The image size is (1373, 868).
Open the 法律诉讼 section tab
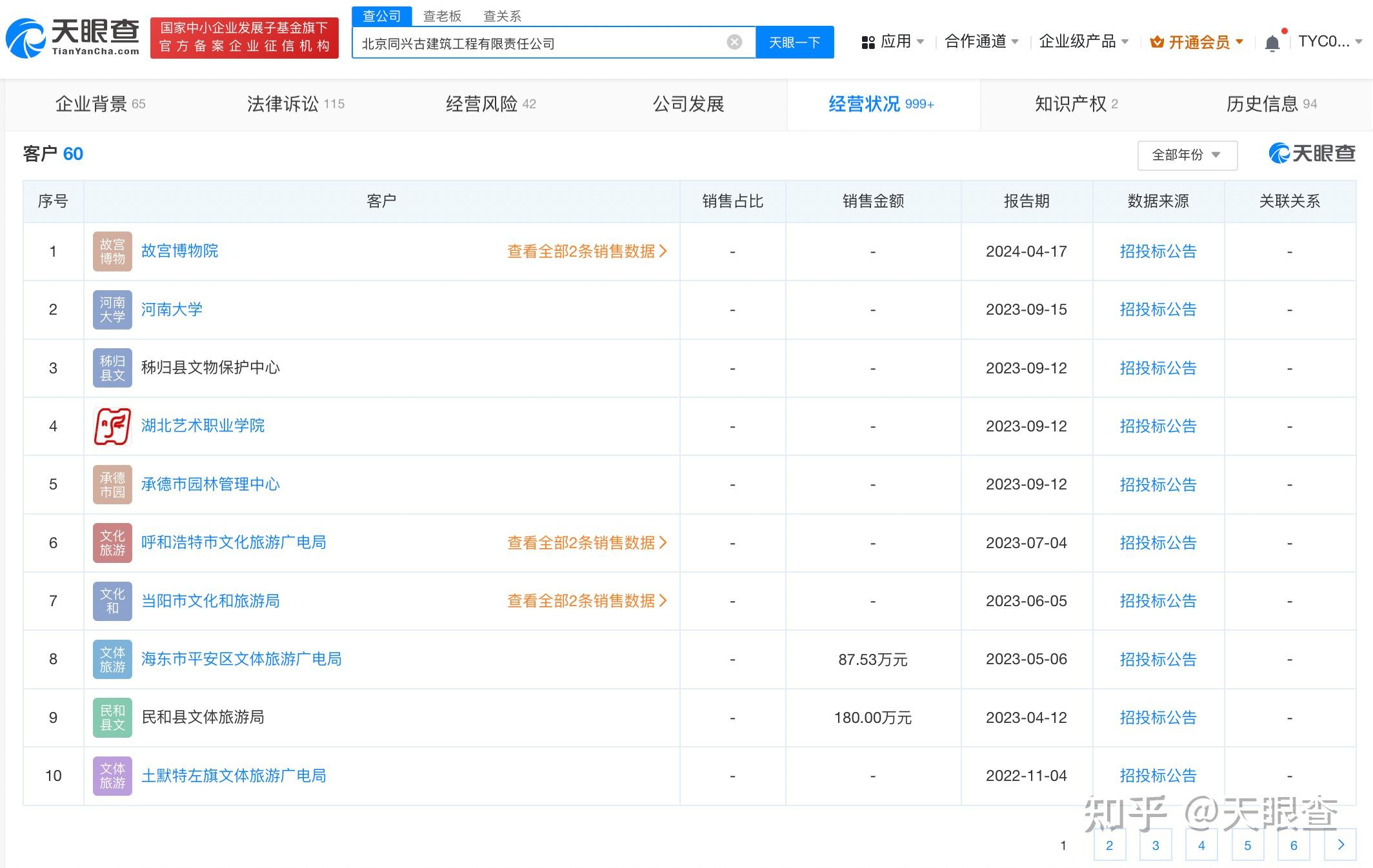point(296,104)
